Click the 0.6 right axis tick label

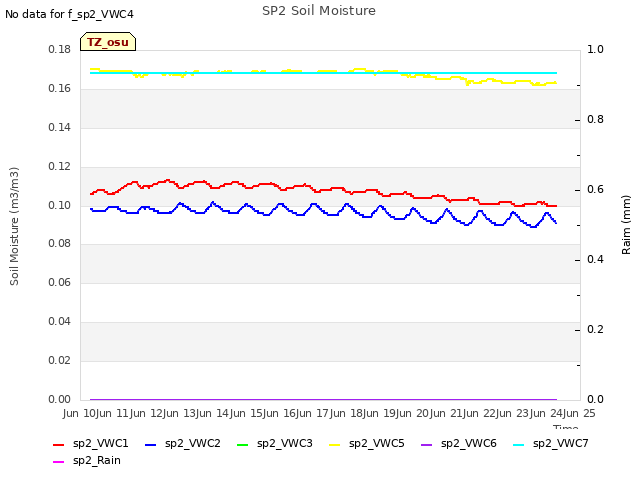(596, 189)
